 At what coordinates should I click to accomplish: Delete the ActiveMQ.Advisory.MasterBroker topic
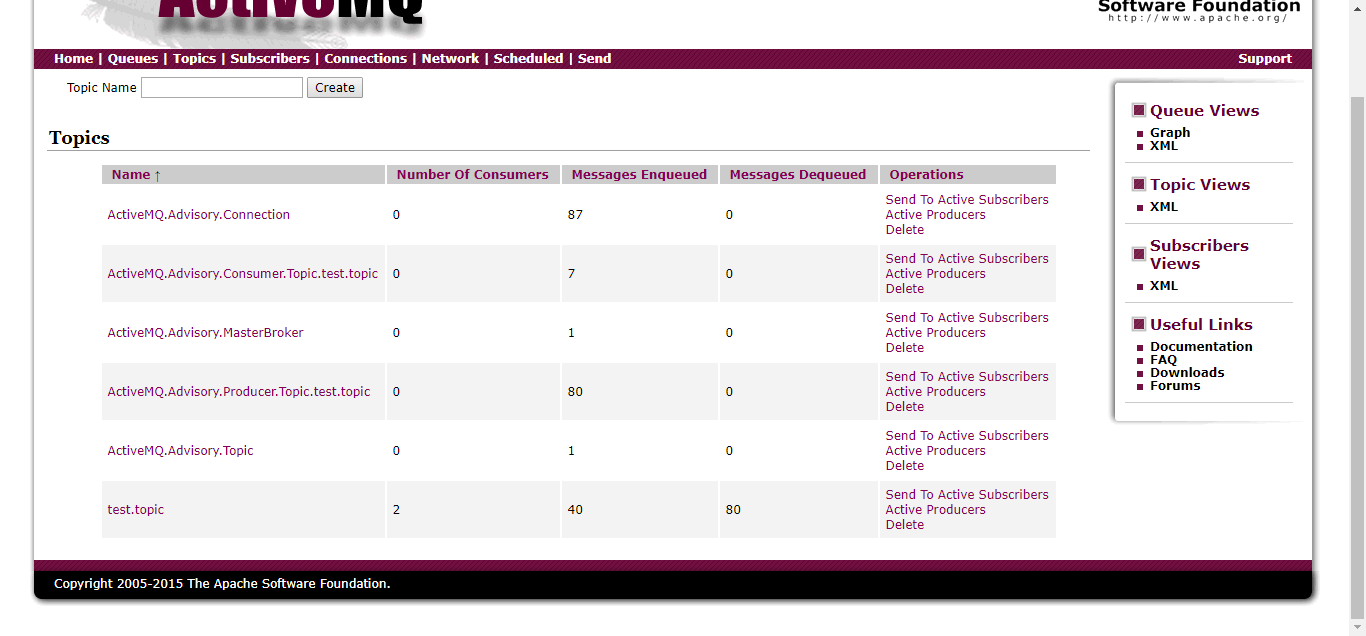(905, 348)
